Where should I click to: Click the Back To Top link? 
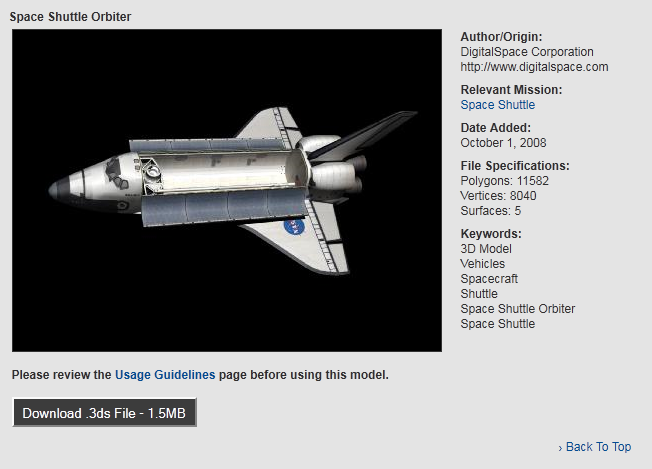click(598, 447)
